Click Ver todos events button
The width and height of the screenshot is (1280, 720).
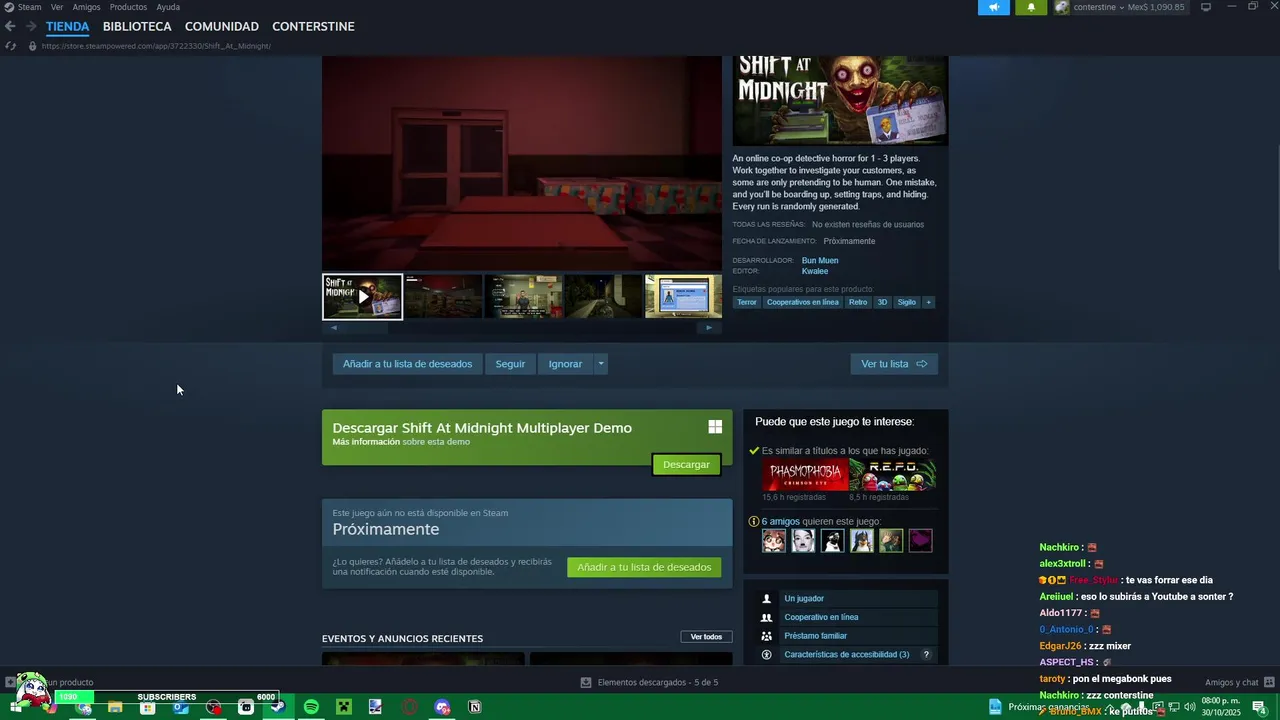click(x=706, y=637)
